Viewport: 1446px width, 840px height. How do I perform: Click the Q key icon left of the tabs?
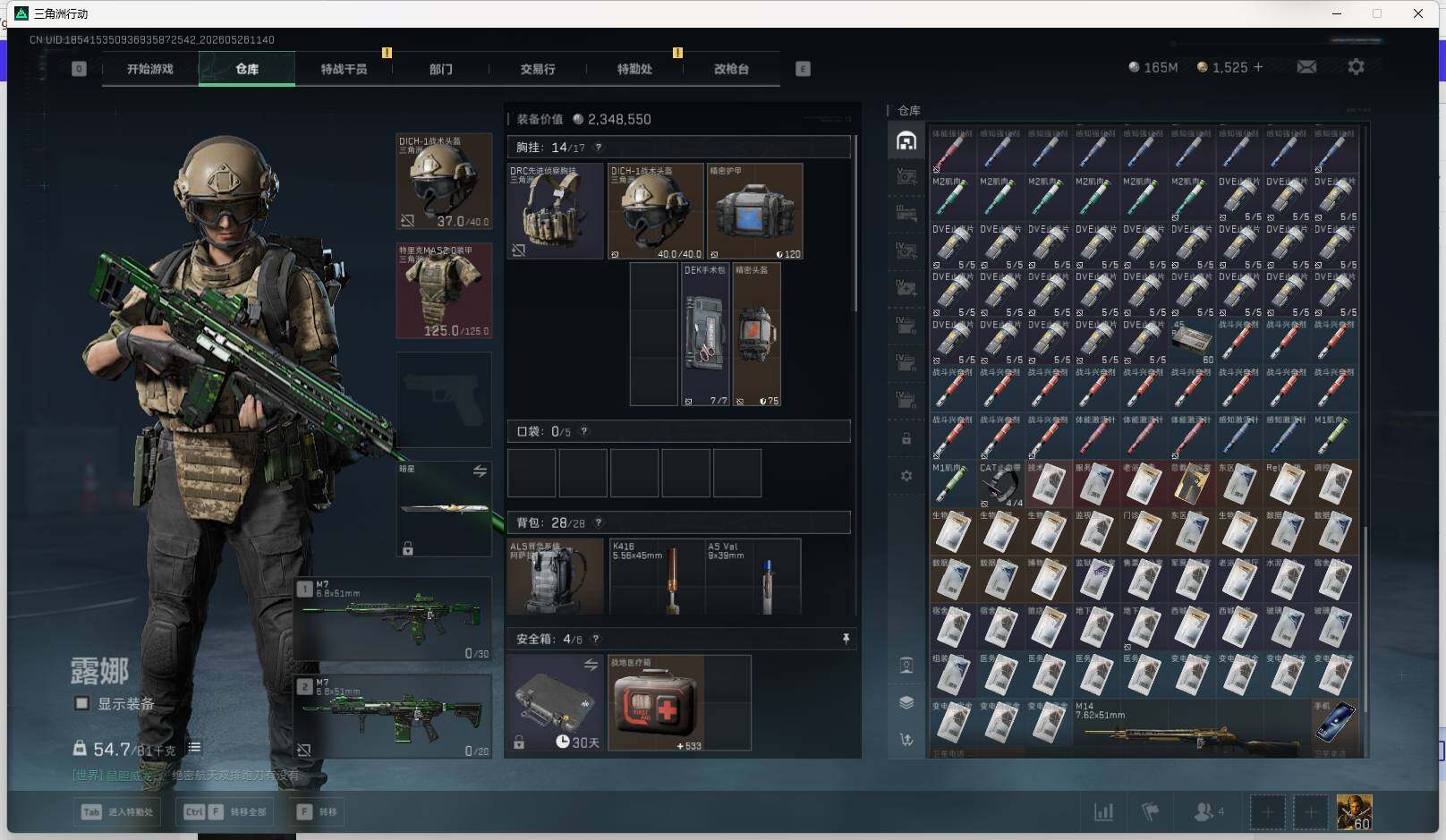79,69
